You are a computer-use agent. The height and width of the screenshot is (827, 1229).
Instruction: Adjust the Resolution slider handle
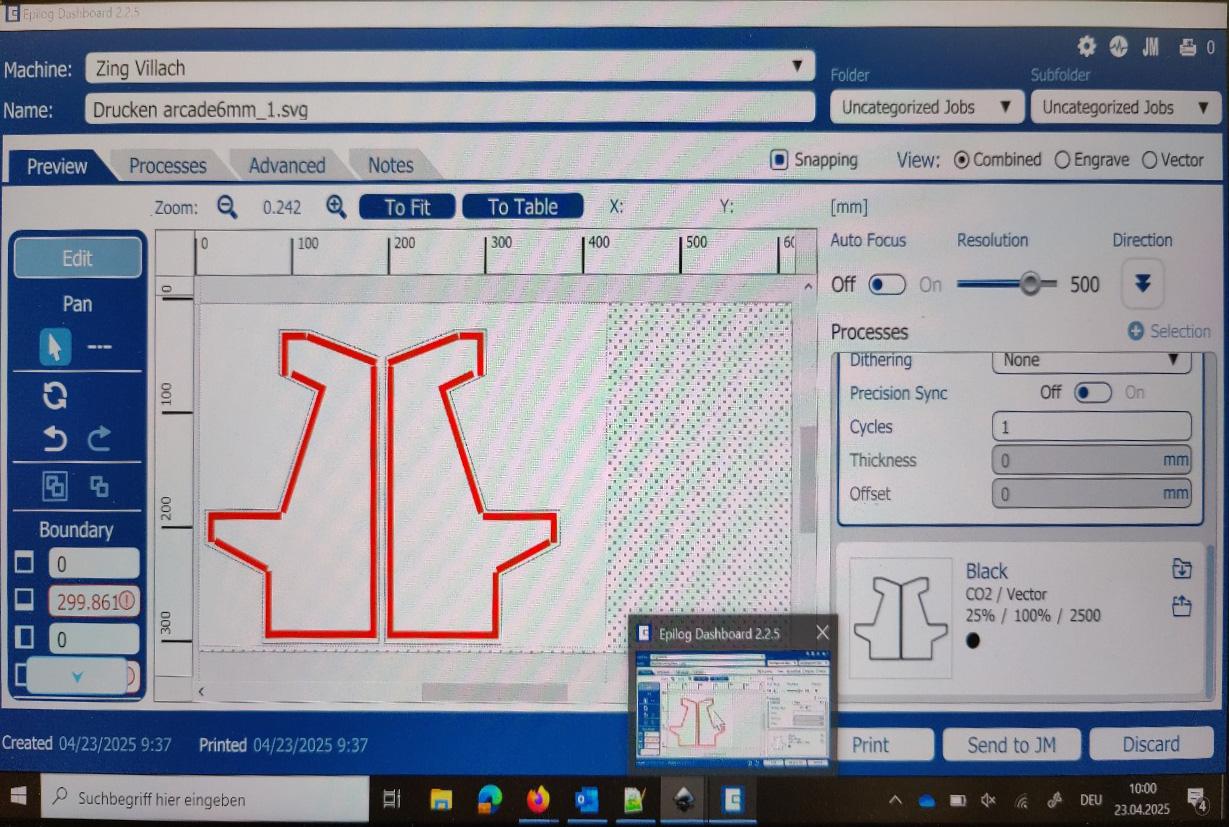(1030, 284)
